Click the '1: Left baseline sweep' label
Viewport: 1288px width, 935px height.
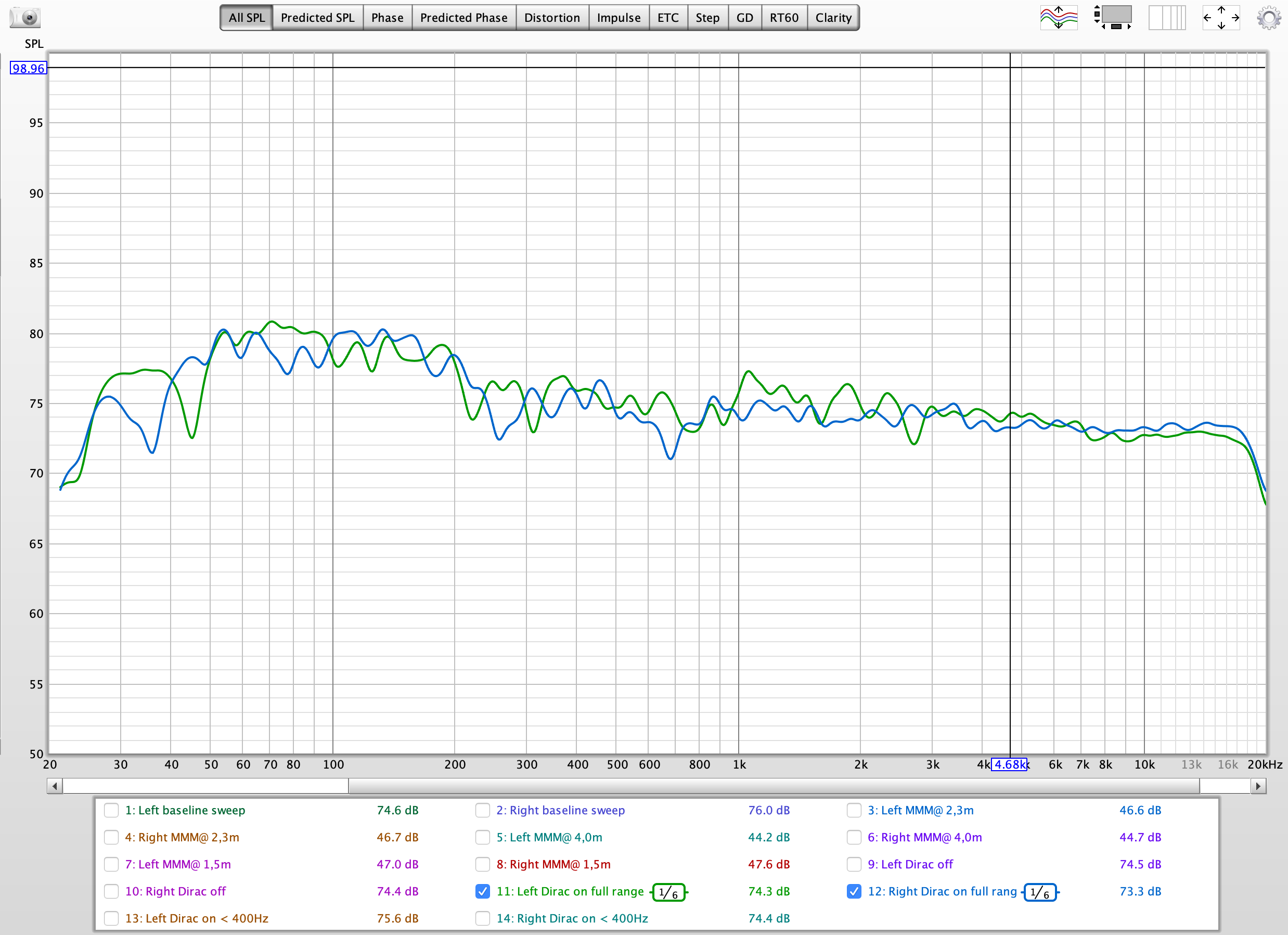point(185,810)
